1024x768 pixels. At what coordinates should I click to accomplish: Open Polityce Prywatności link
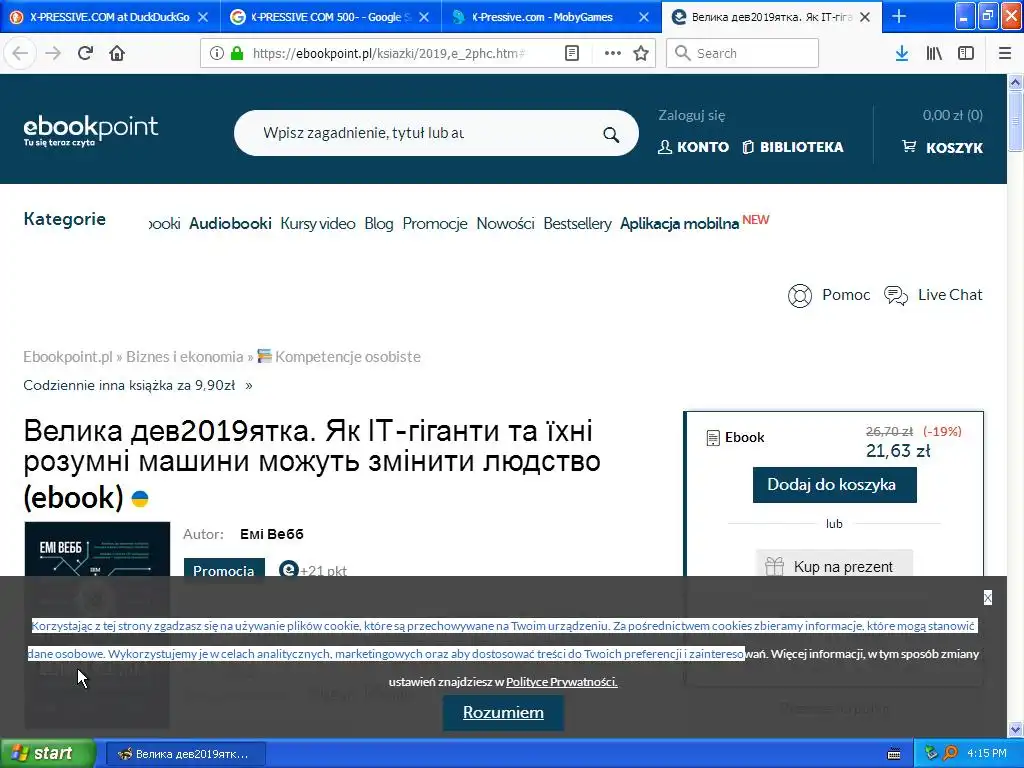[x=562, y=682]
